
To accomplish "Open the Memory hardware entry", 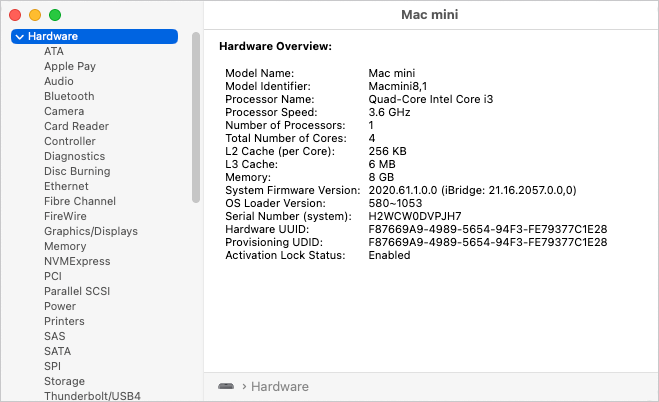I will [x=65, y=246].
